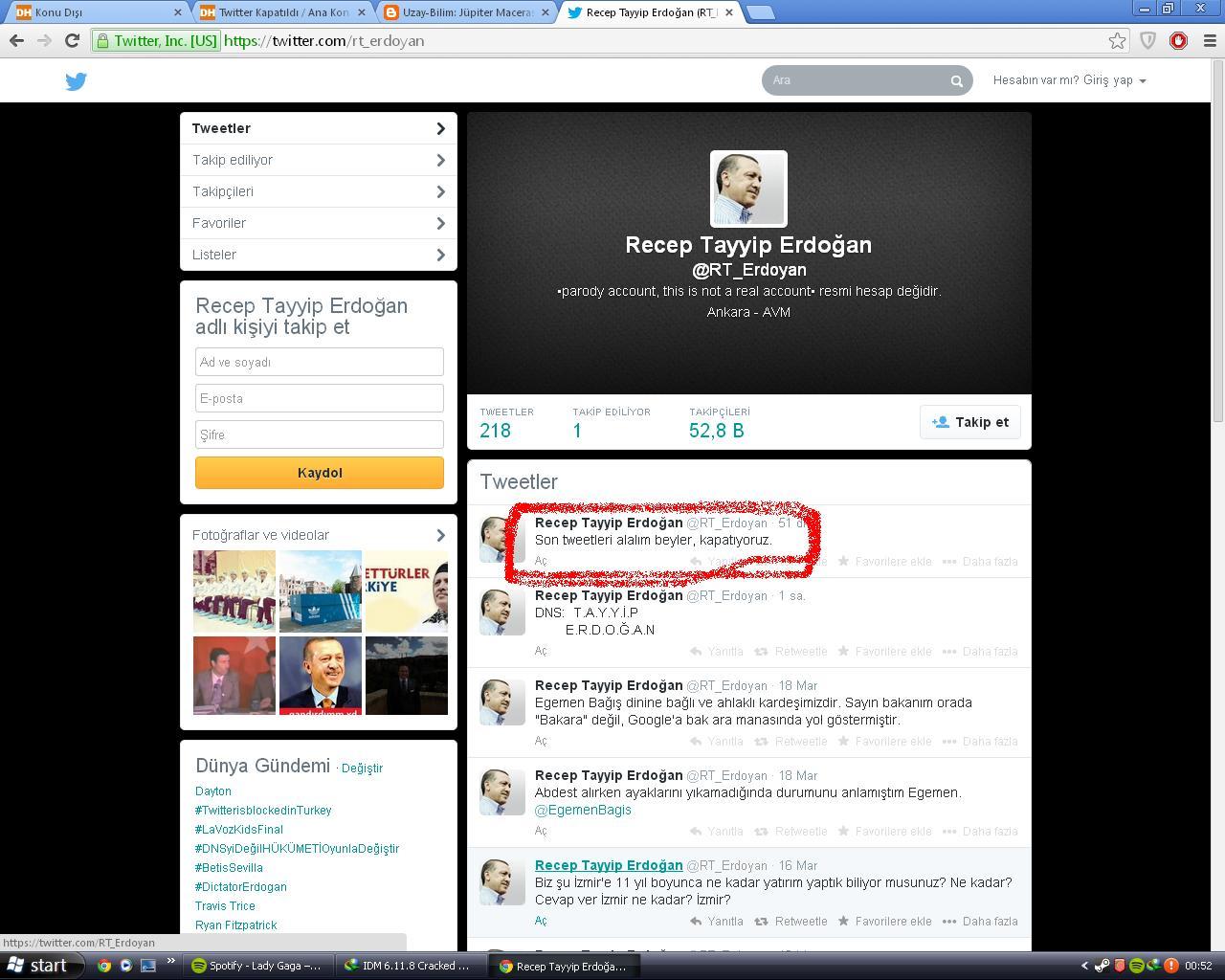Click the Twitter bird logo
The width and height of the screenshot is (1225, 980).
click(x=77, y=81)
